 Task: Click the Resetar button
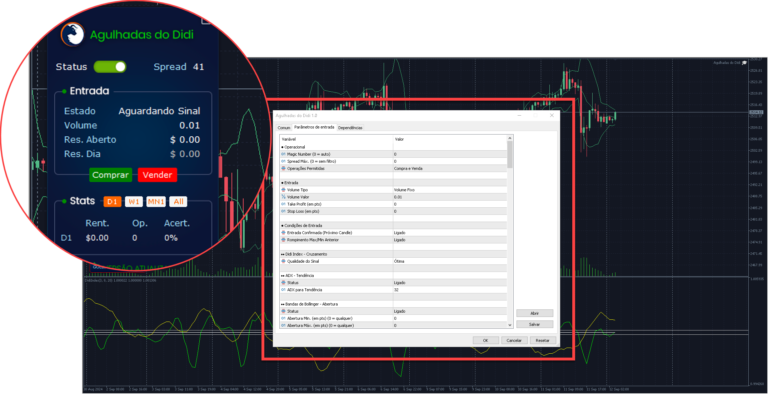point(543,340)
